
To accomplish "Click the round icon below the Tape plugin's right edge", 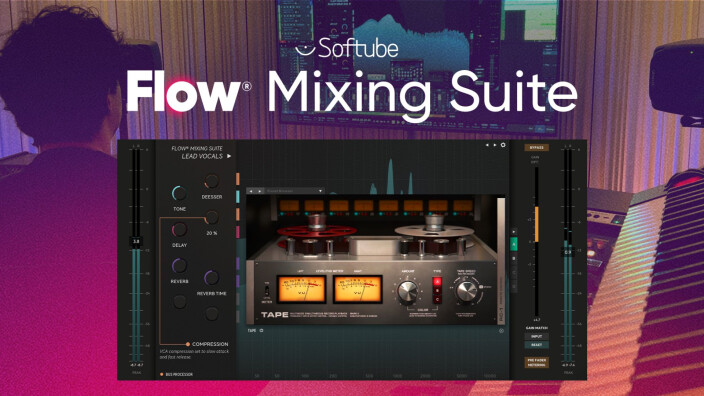I will pyautogui.click(x=502, y=331).
